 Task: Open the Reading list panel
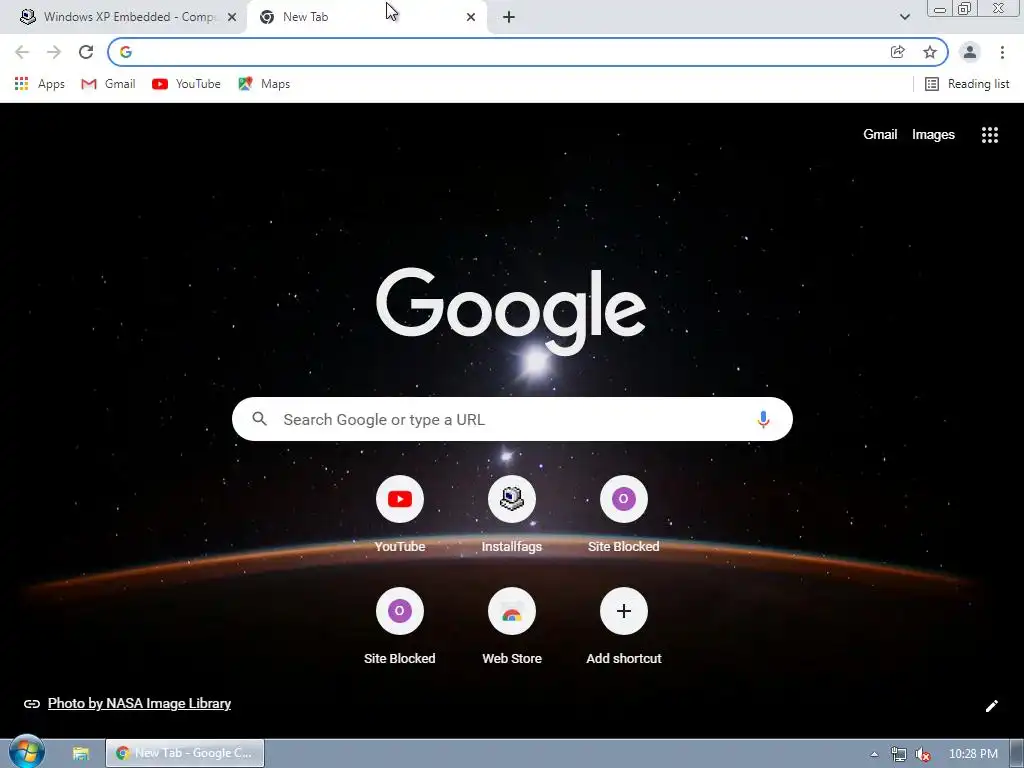point(967,84)
